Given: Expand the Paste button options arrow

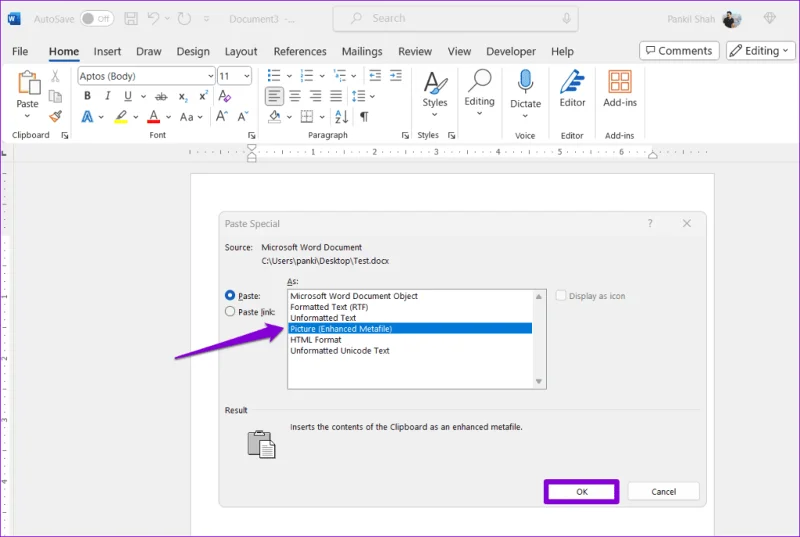Looking at the screenshot, I should click(27, 116).
